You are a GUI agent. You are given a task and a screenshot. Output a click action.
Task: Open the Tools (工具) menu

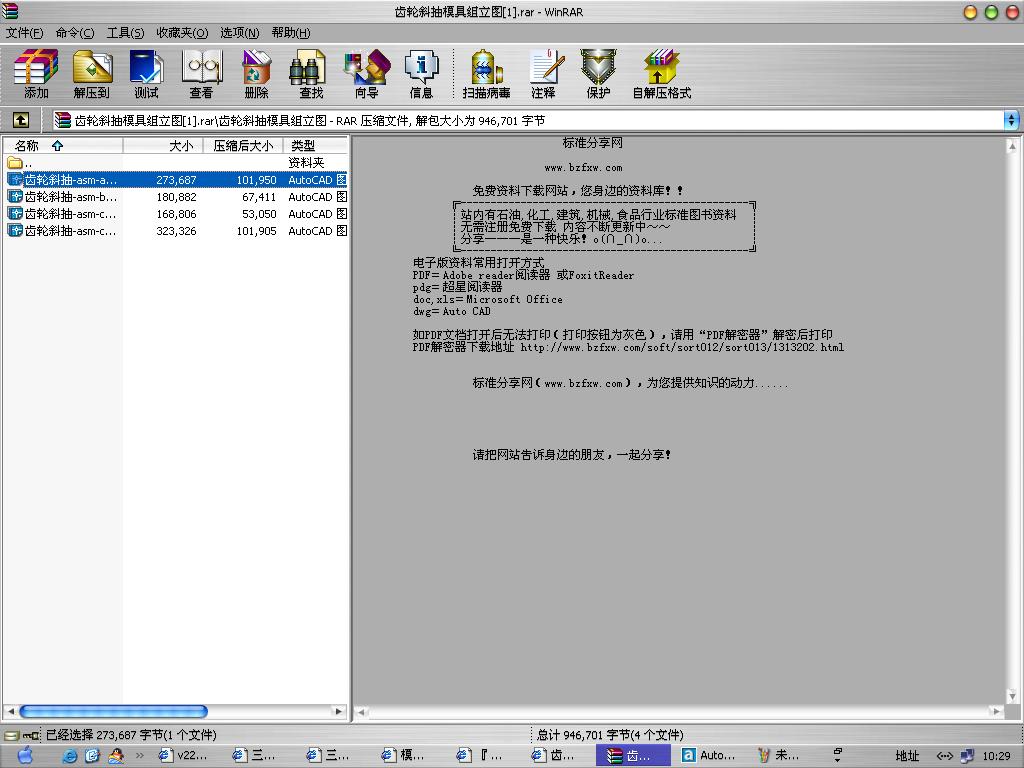click(x=125, y=33)
